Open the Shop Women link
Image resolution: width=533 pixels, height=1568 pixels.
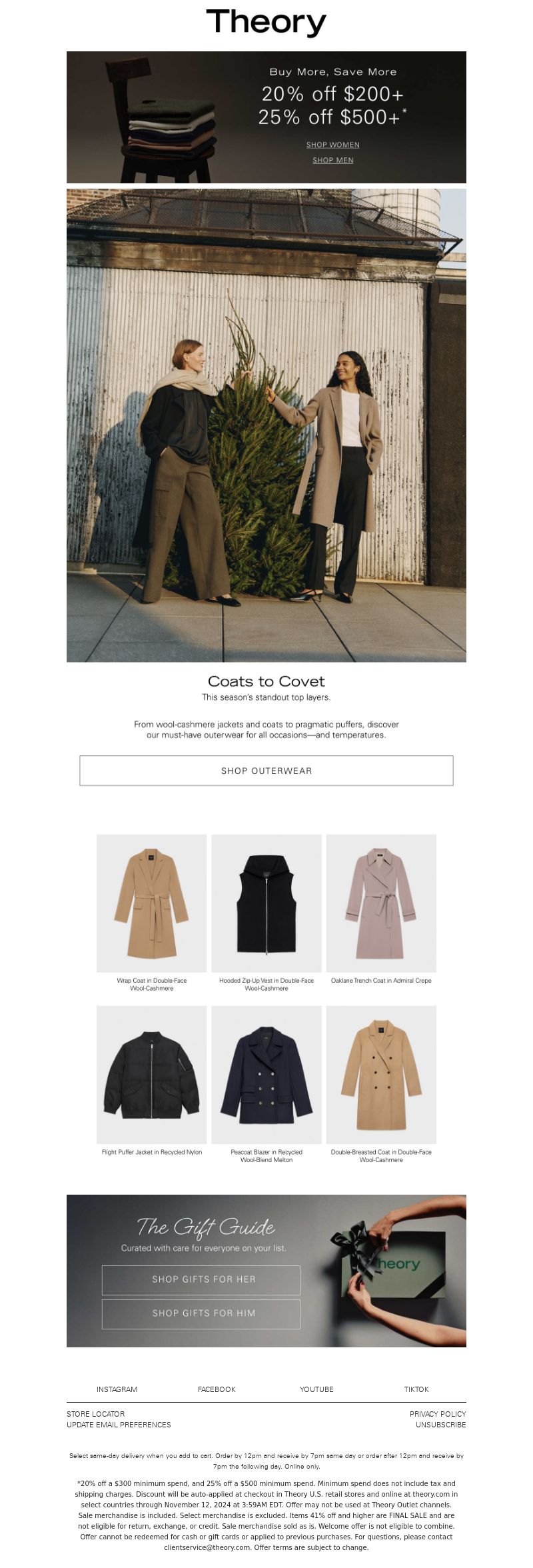333,145
